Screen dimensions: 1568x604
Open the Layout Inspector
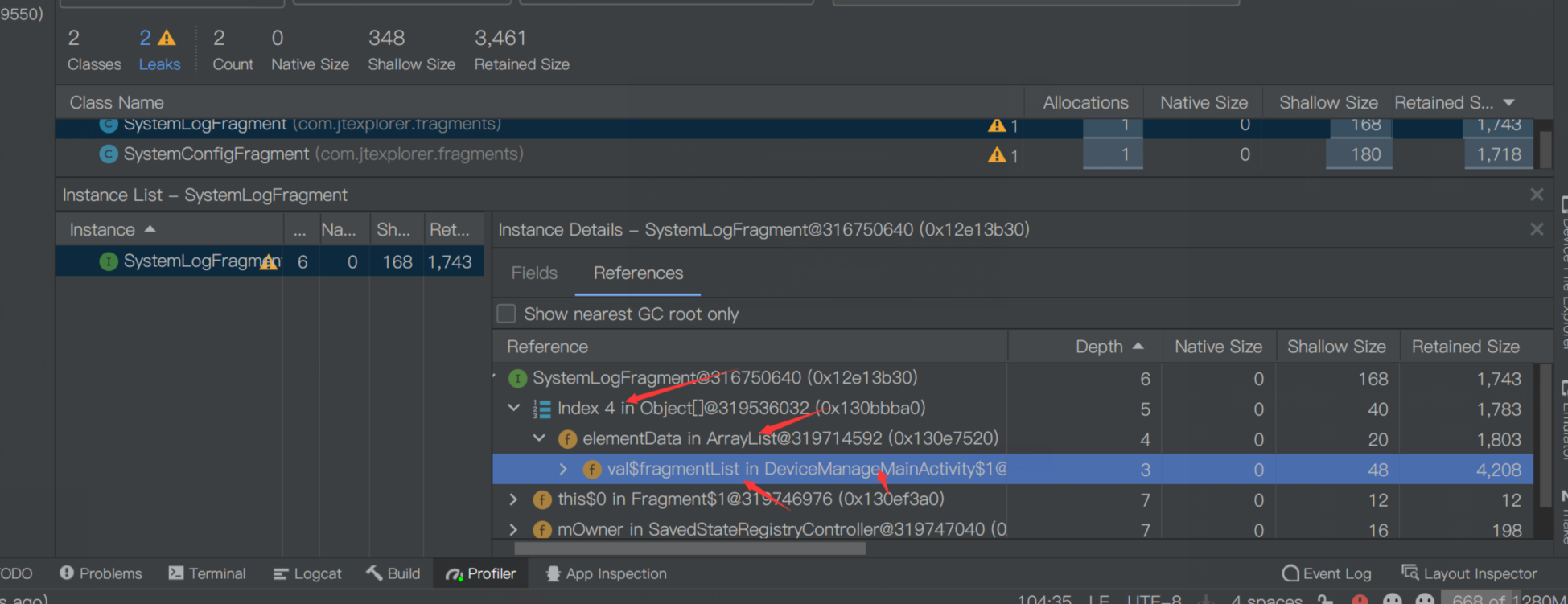[1469, 573]
